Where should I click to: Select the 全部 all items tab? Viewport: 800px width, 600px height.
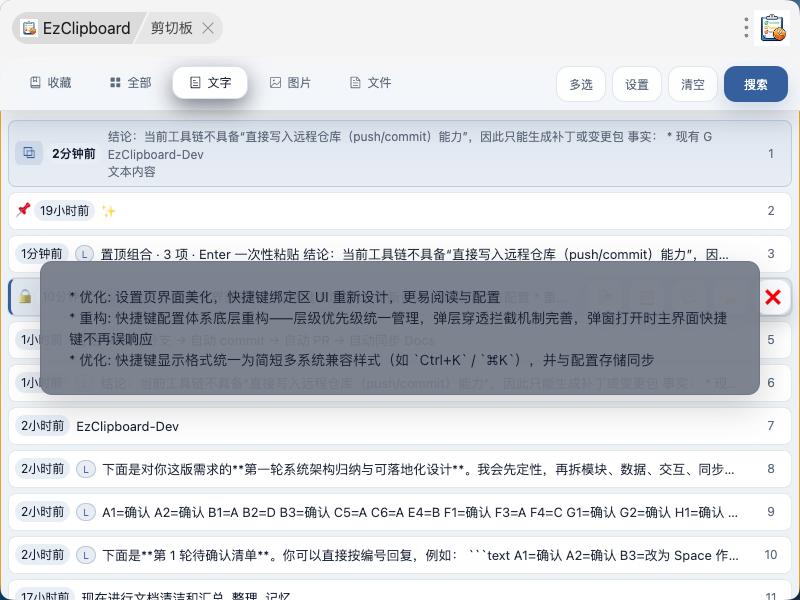131,83
